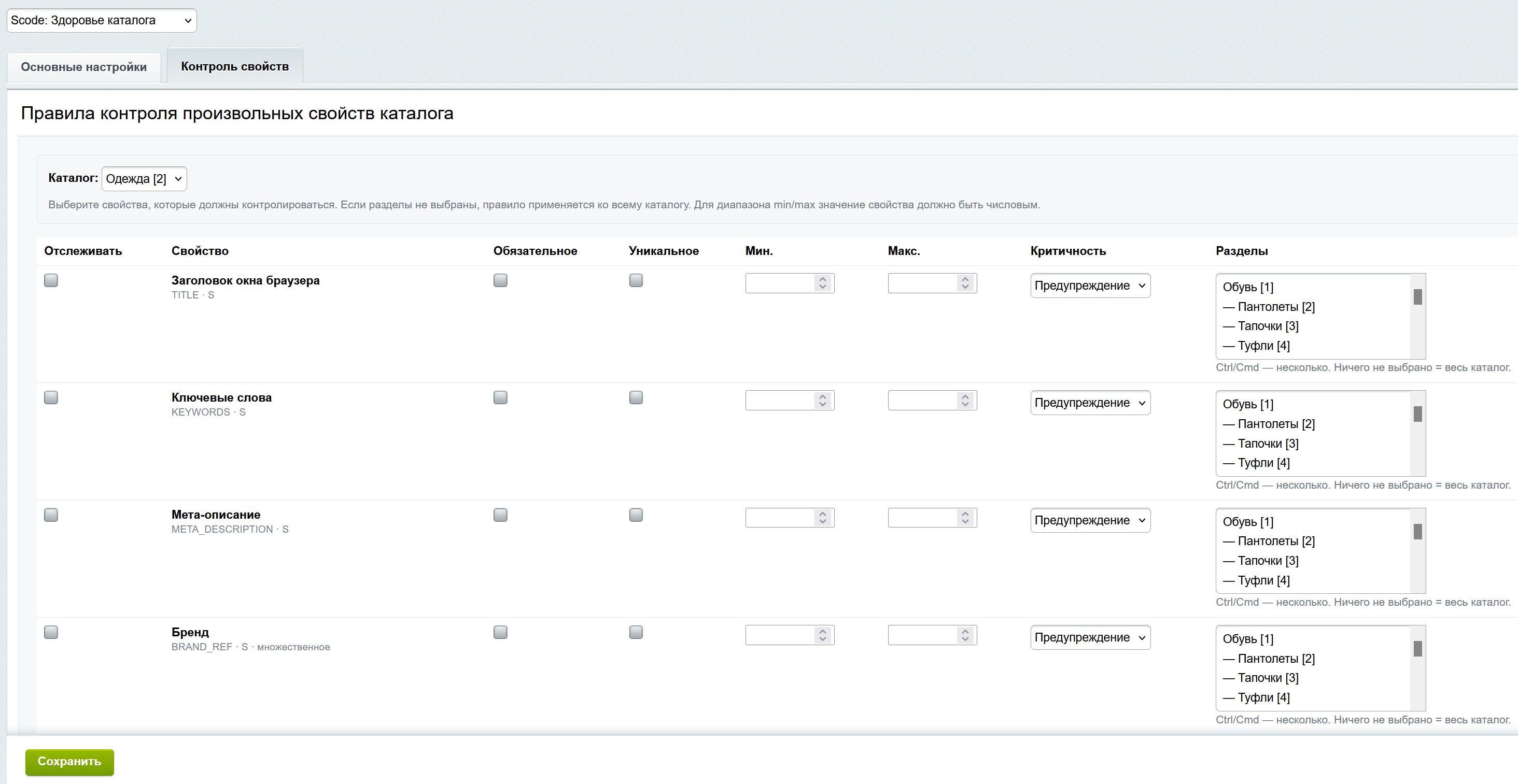Select Обувь [1] in Бренд sections list
This screenshot has width=1518, height=784.
pos(1314,639)
